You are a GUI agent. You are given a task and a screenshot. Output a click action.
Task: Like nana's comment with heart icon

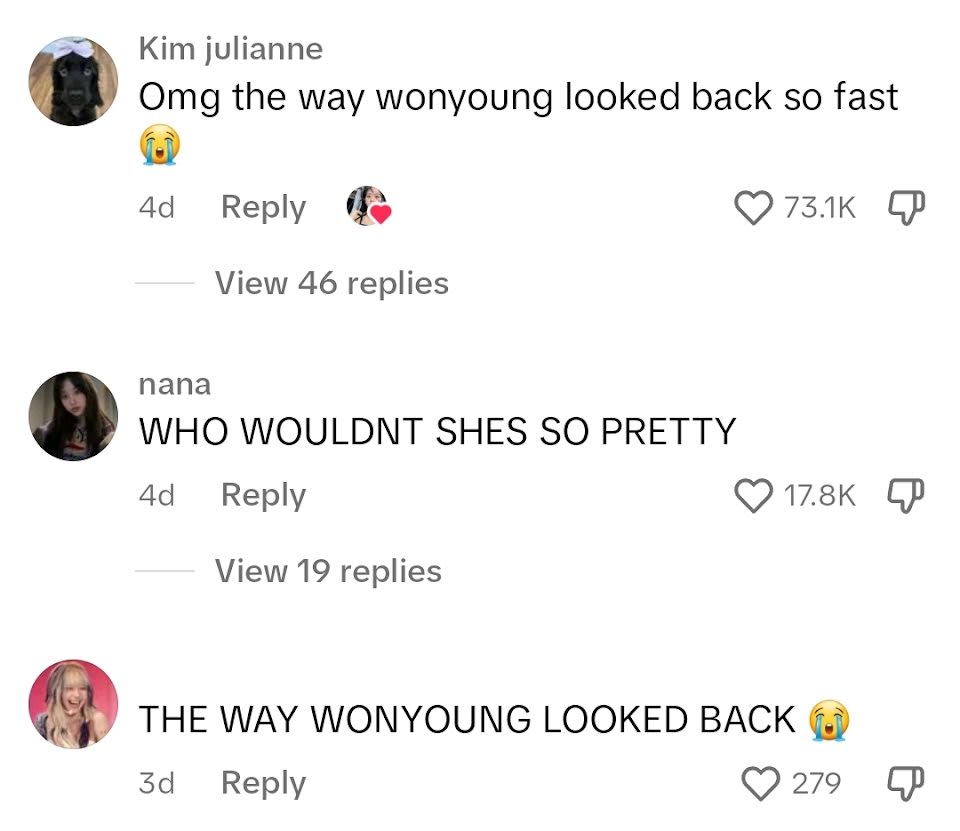pos(752,495)
